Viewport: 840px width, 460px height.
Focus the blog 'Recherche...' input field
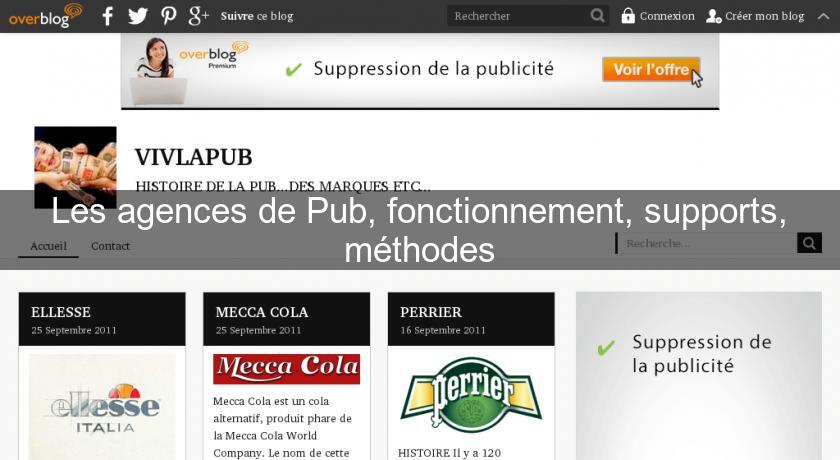(x=706, y=243)
